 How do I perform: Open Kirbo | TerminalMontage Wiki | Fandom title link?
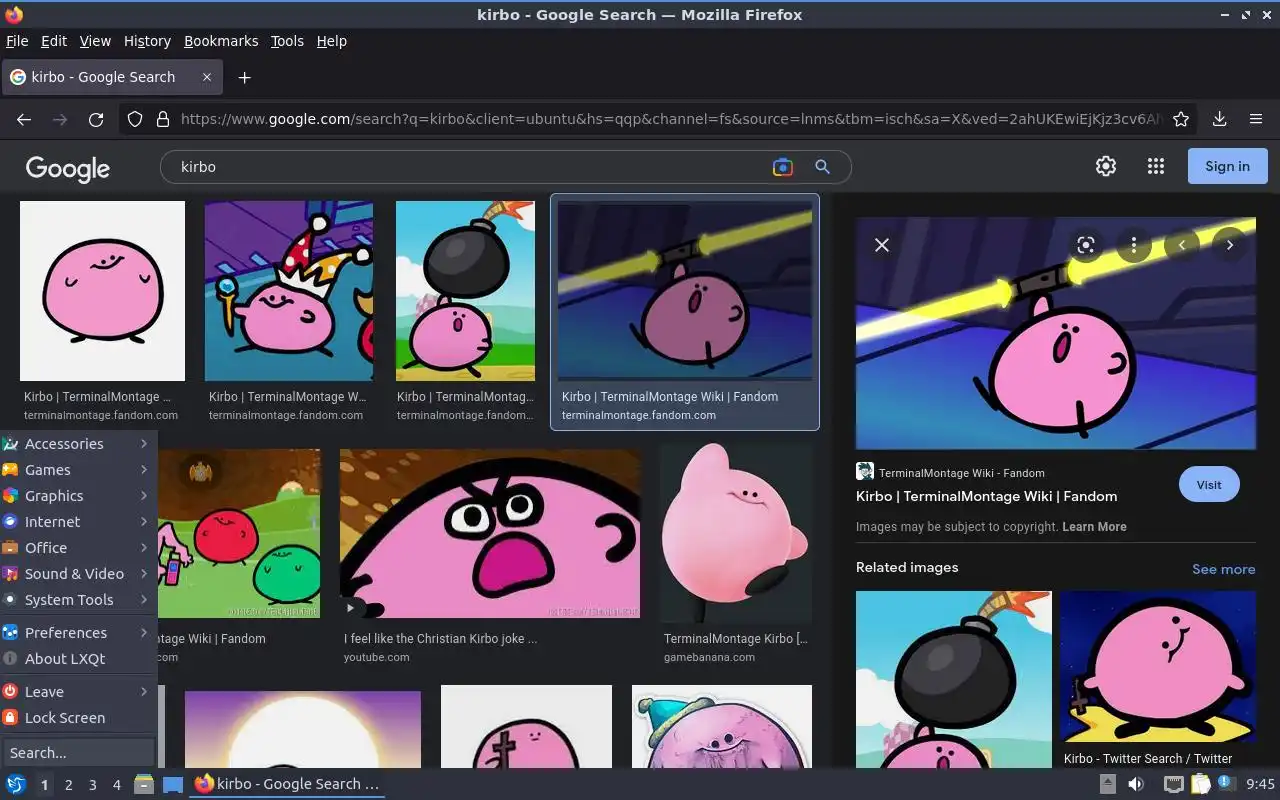[986, 496]
